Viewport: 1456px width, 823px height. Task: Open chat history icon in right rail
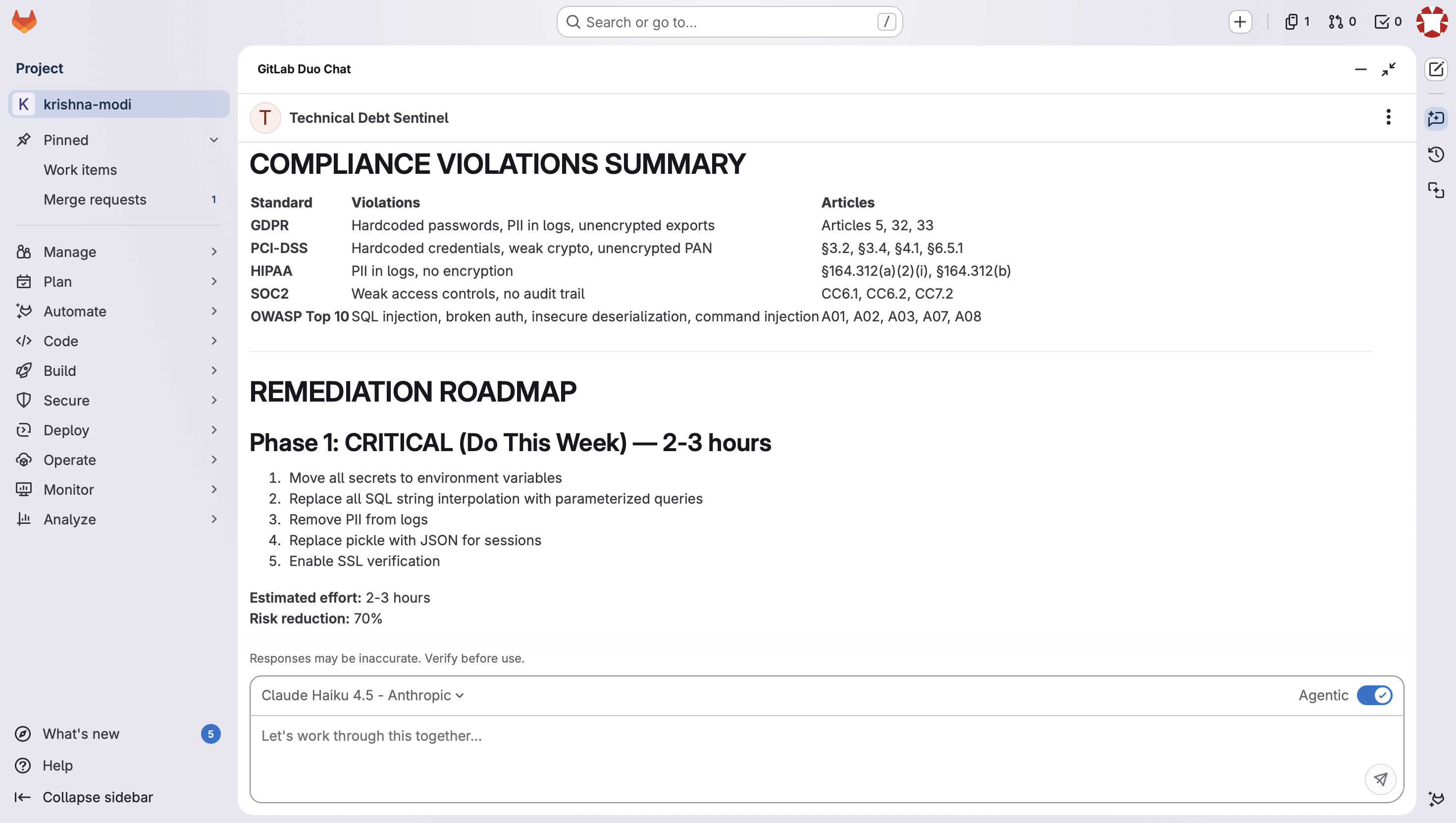pos(1436,154)
